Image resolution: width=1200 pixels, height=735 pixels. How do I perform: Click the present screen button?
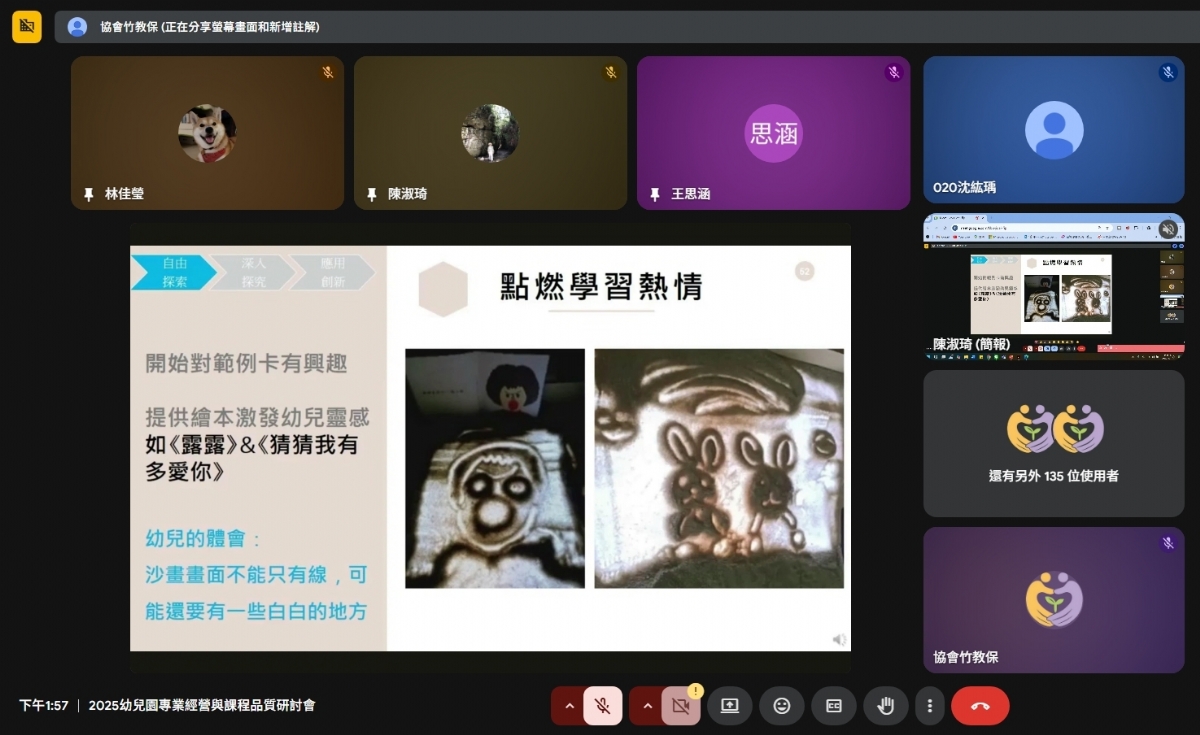coord(729,706)
